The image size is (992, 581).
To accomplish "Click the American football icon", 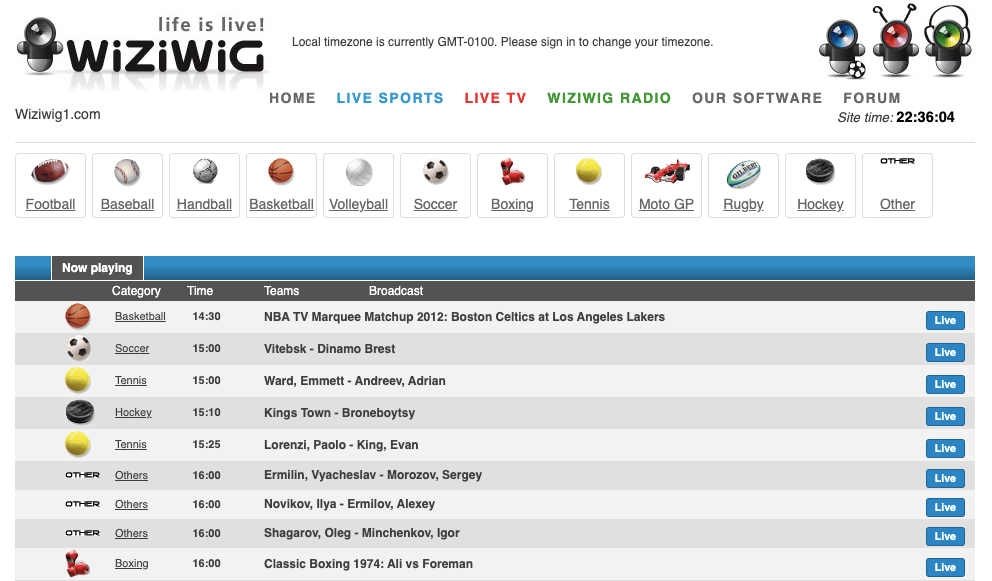I will [50, 172].
